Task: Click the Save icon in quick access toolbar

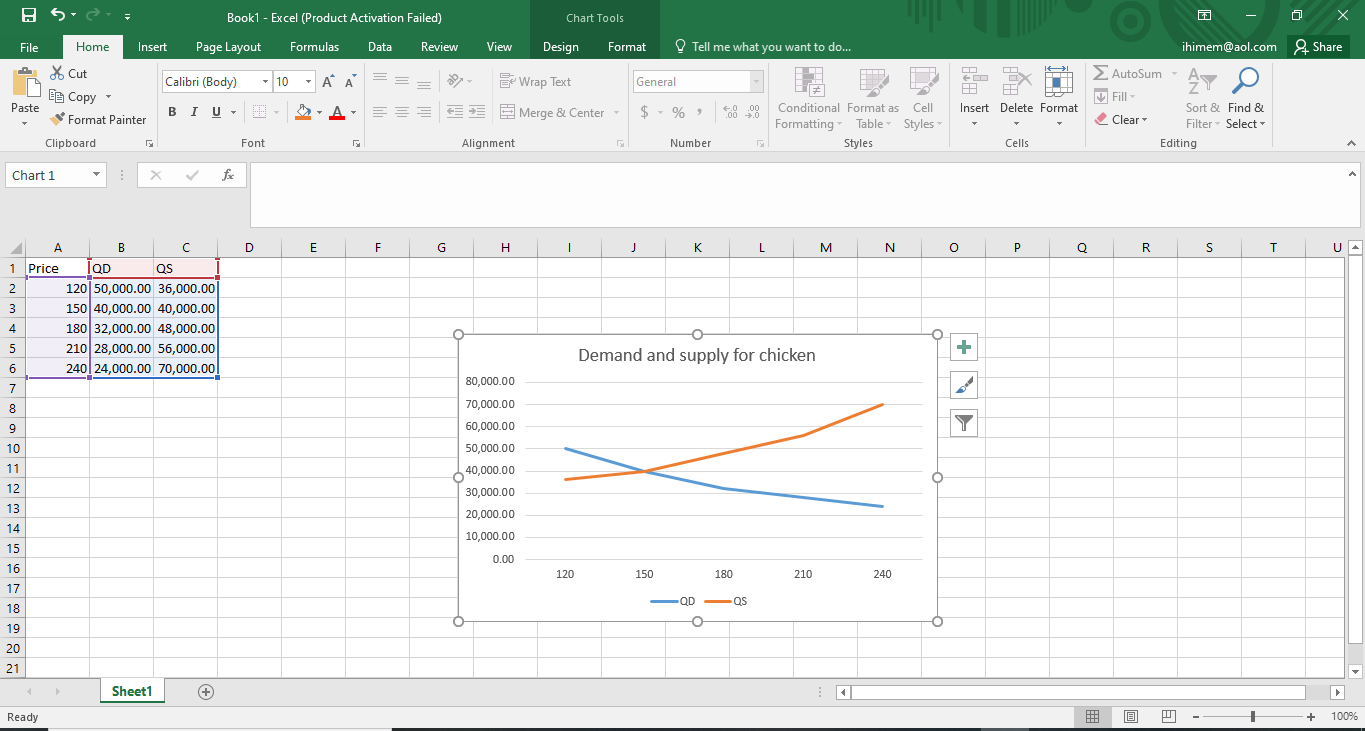Action: [x=29, y=16]
